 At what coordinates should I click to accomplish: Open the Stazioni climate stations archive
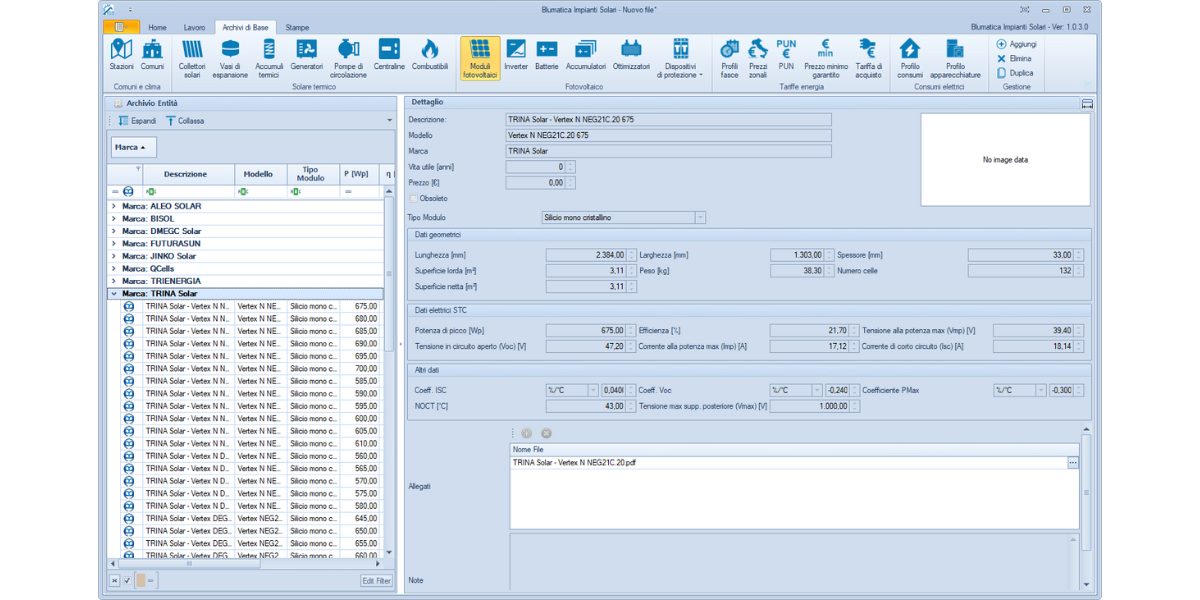pos(121,57)
